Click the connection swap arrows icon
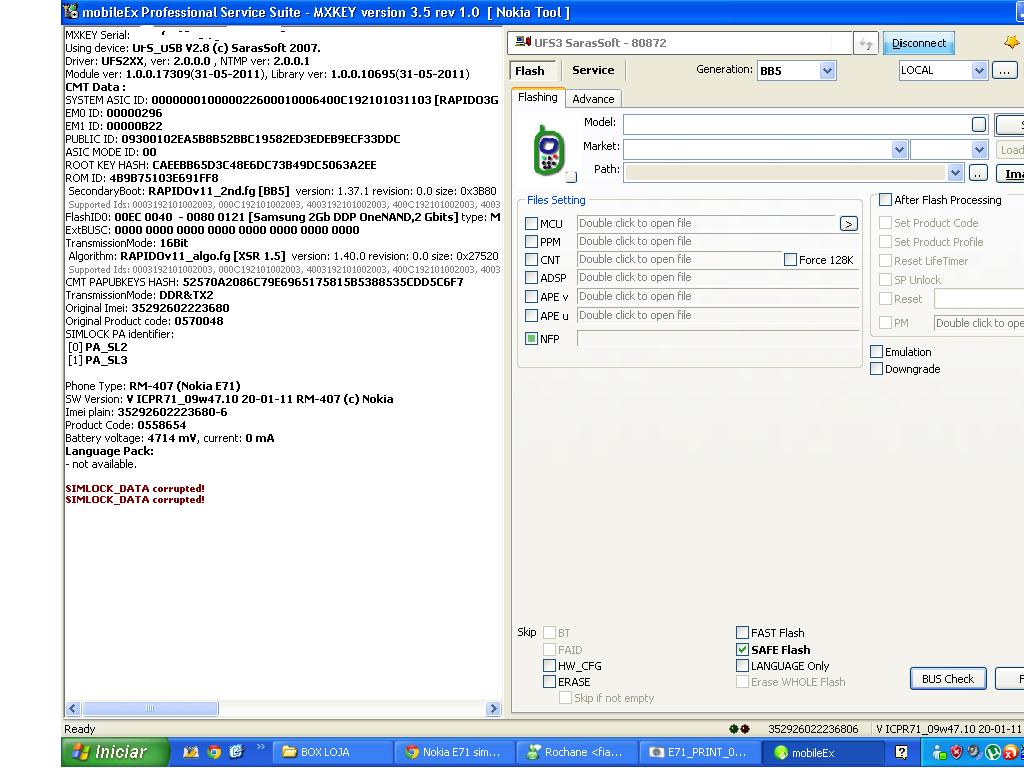 tap(865, 44)
